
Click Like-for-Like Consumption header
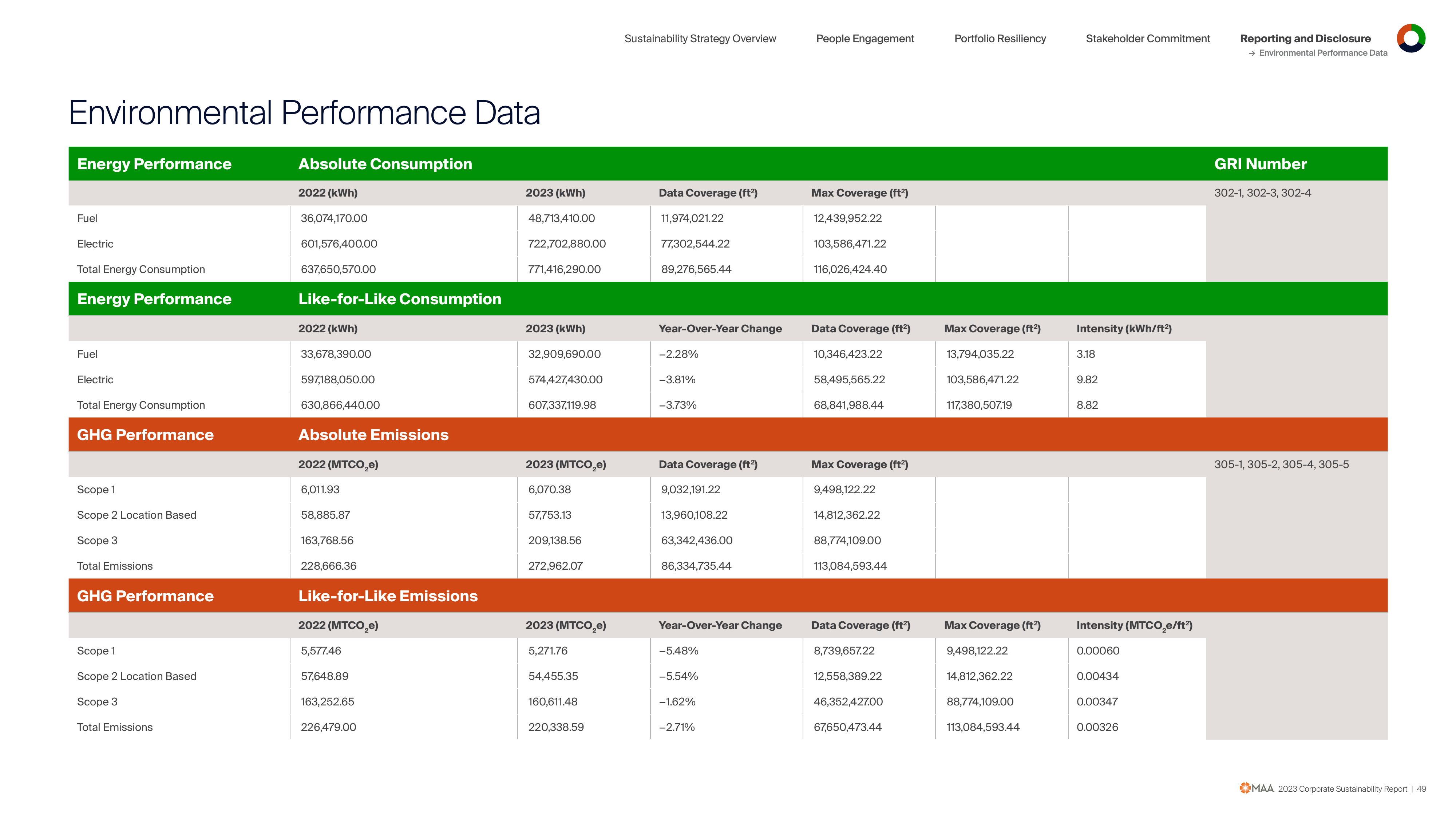coord(400,299)
